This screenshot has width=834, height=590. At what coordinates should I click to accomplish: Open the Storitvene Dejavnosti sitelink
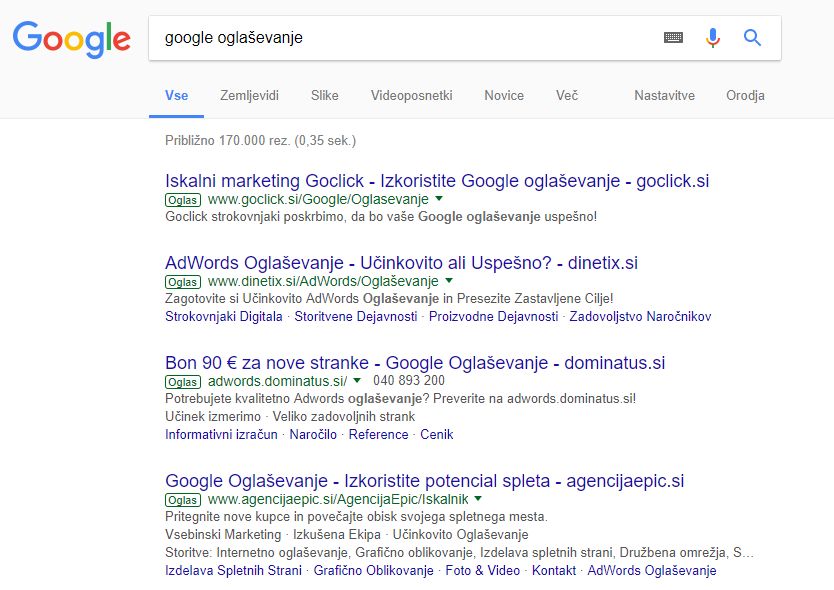[356, 317]
